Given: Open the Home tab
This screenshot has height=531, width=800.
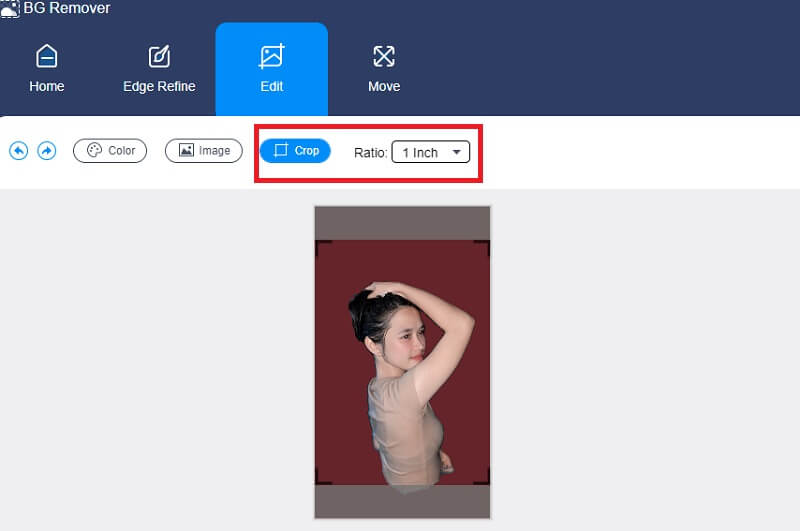Looking at the screenshot, I should click(47, 68).
